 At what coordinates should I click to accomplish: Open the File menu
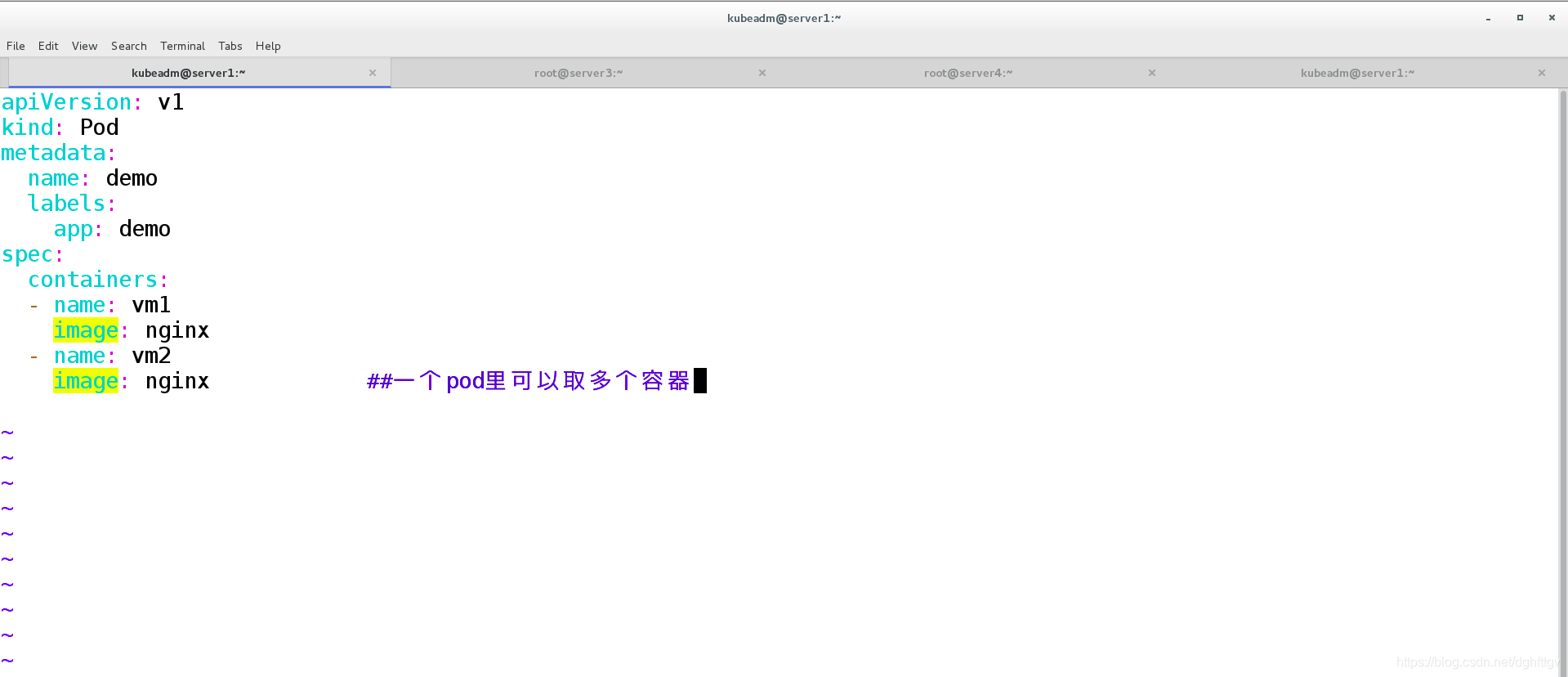[16, 46]
